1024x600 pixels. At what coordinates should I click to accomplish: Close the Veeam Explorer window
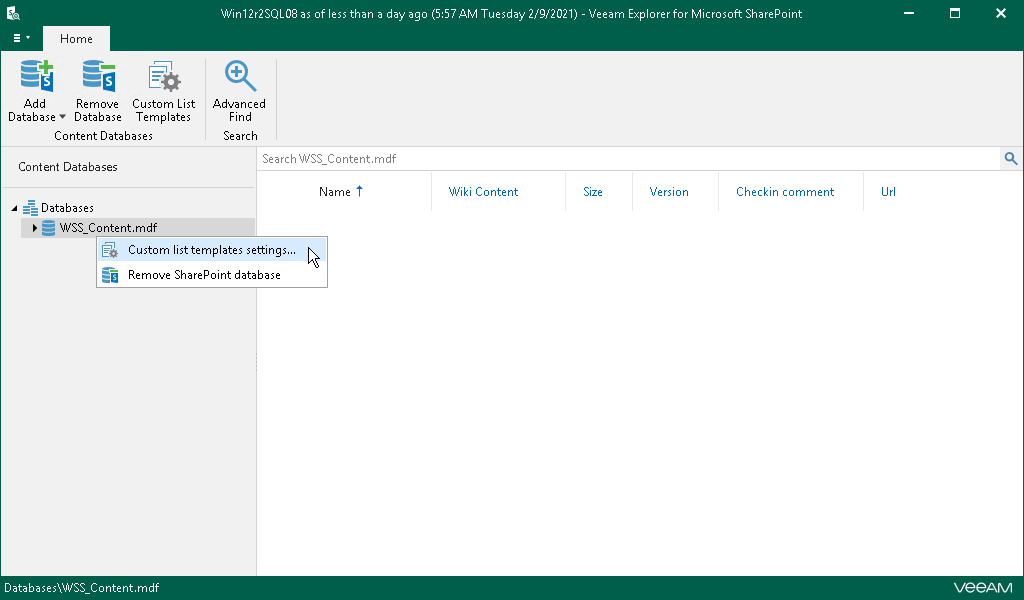(1000, 13)
